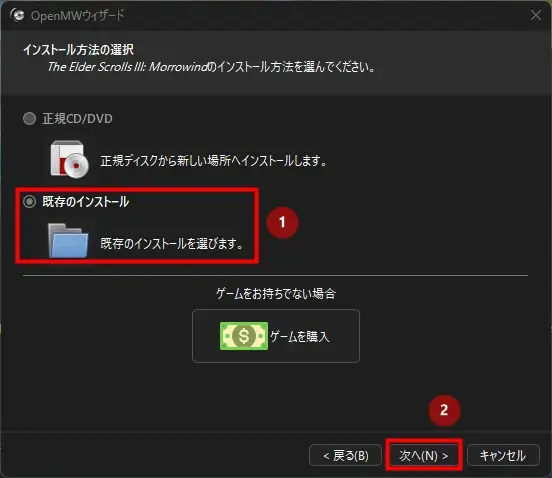Click the OpenMW logo in title bar
The image size is (552, 478).
17,15
